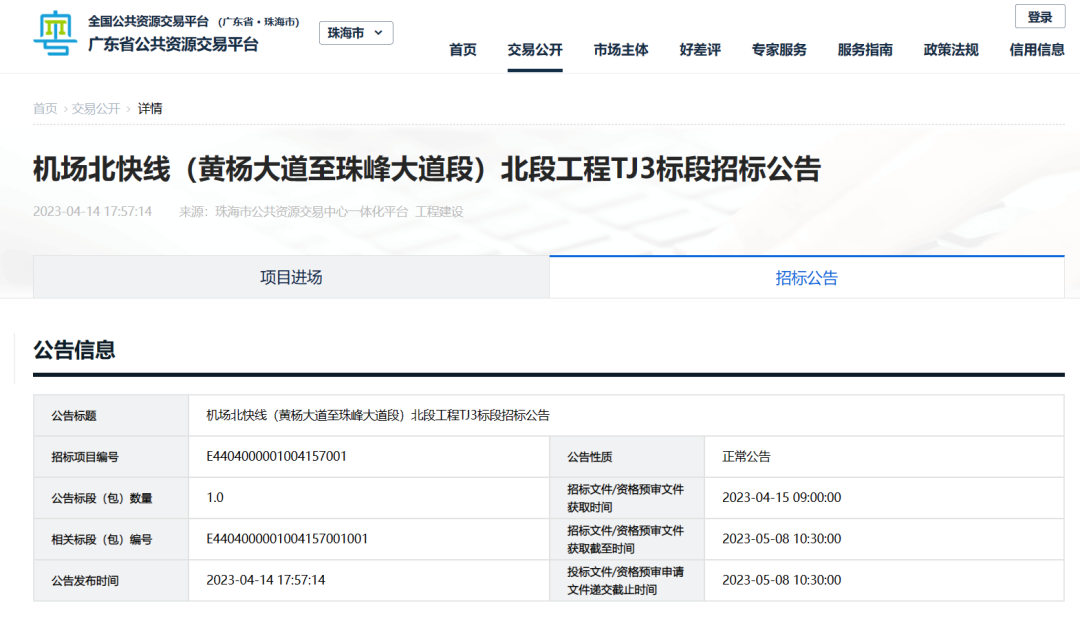The height and width of the screenshot is (643, 1080).
Task: Open 交易公开 navigation menu item
Action: [x=535, y=50]
